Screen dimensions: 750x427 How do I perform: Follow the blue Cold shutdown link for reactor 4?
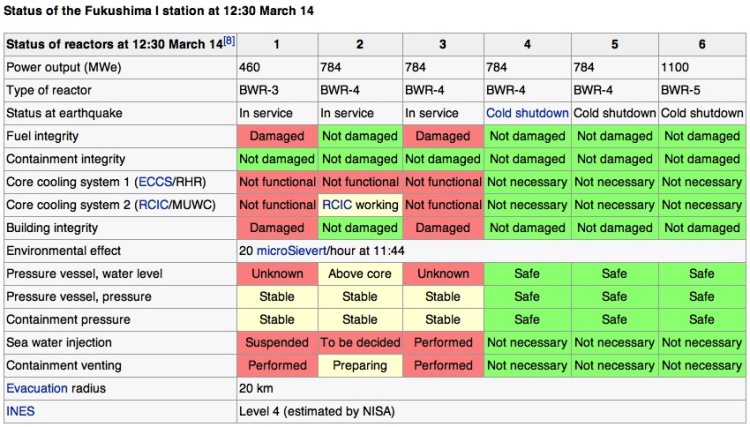click(x=527, y=113)
